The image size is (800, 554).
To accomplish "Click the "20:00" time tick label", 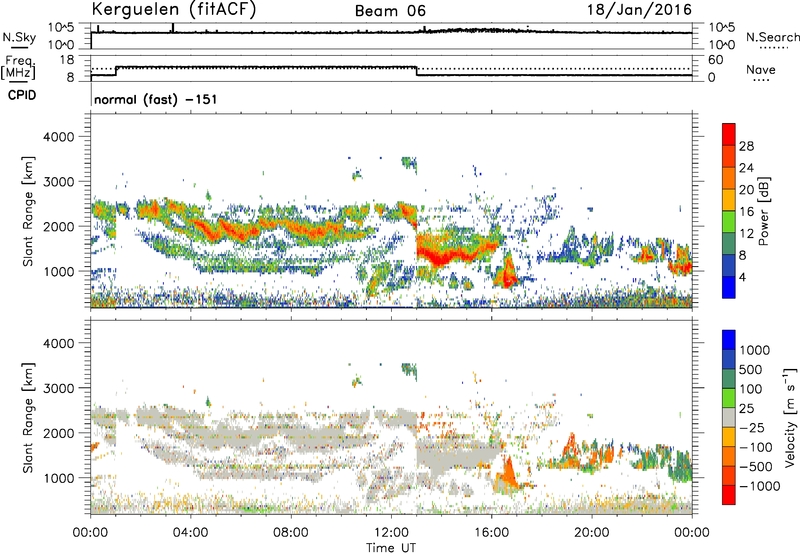I will pyautogui.click(x=592, y=533).
